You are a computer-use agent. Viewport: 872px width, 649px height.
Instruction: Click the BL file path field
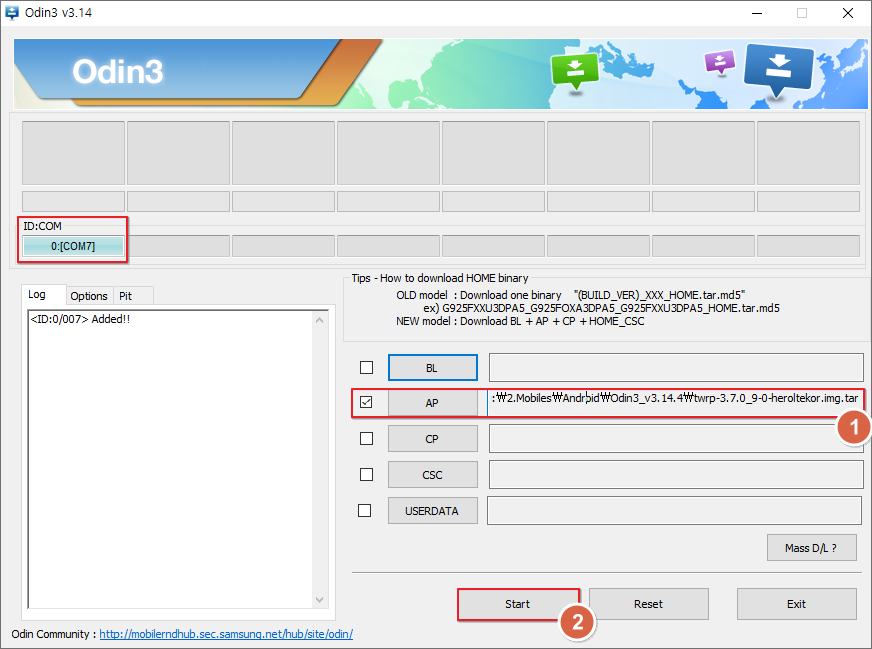tap(676, 368)
